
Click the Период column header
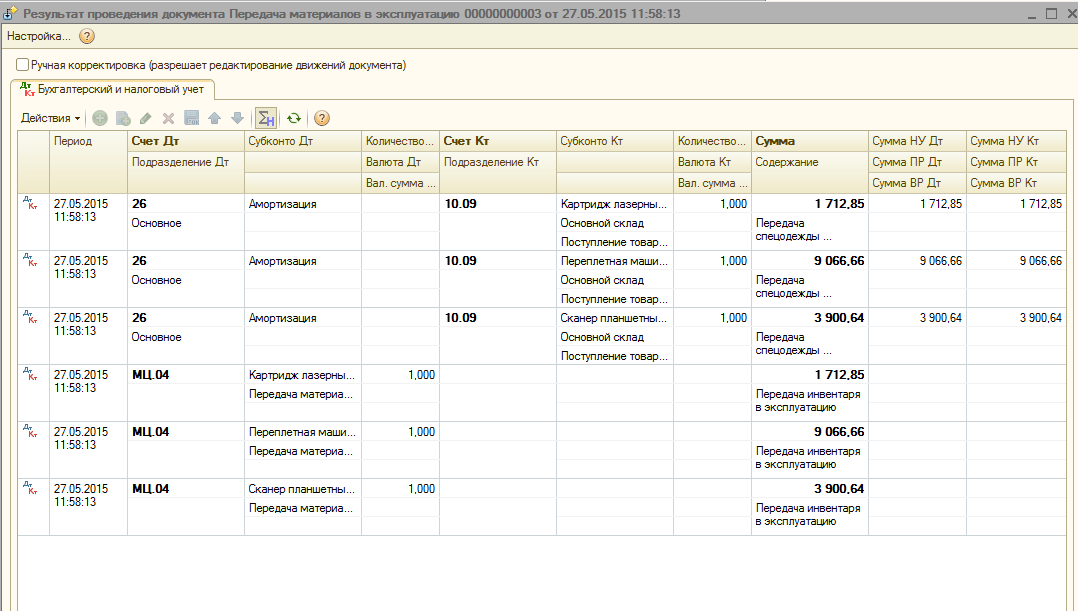(x=73, y=142)
